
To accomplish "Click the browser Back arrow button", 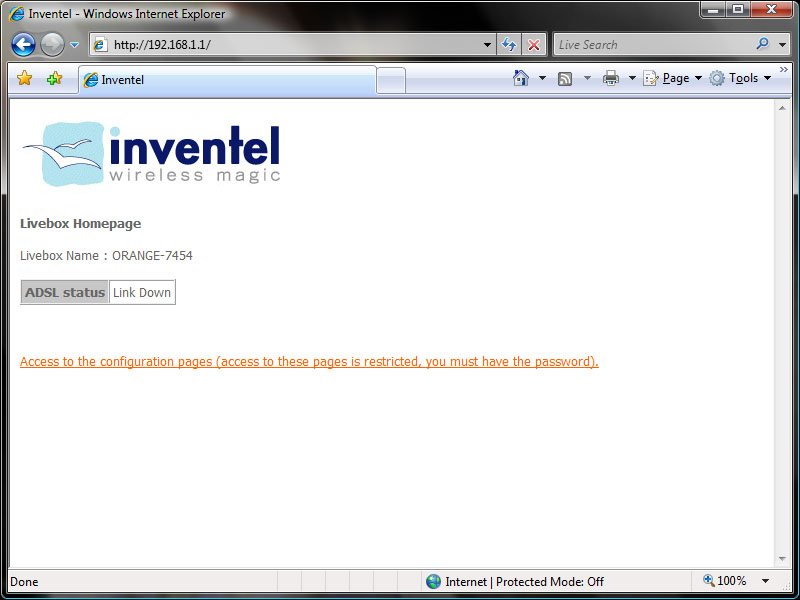I will 23,45.
